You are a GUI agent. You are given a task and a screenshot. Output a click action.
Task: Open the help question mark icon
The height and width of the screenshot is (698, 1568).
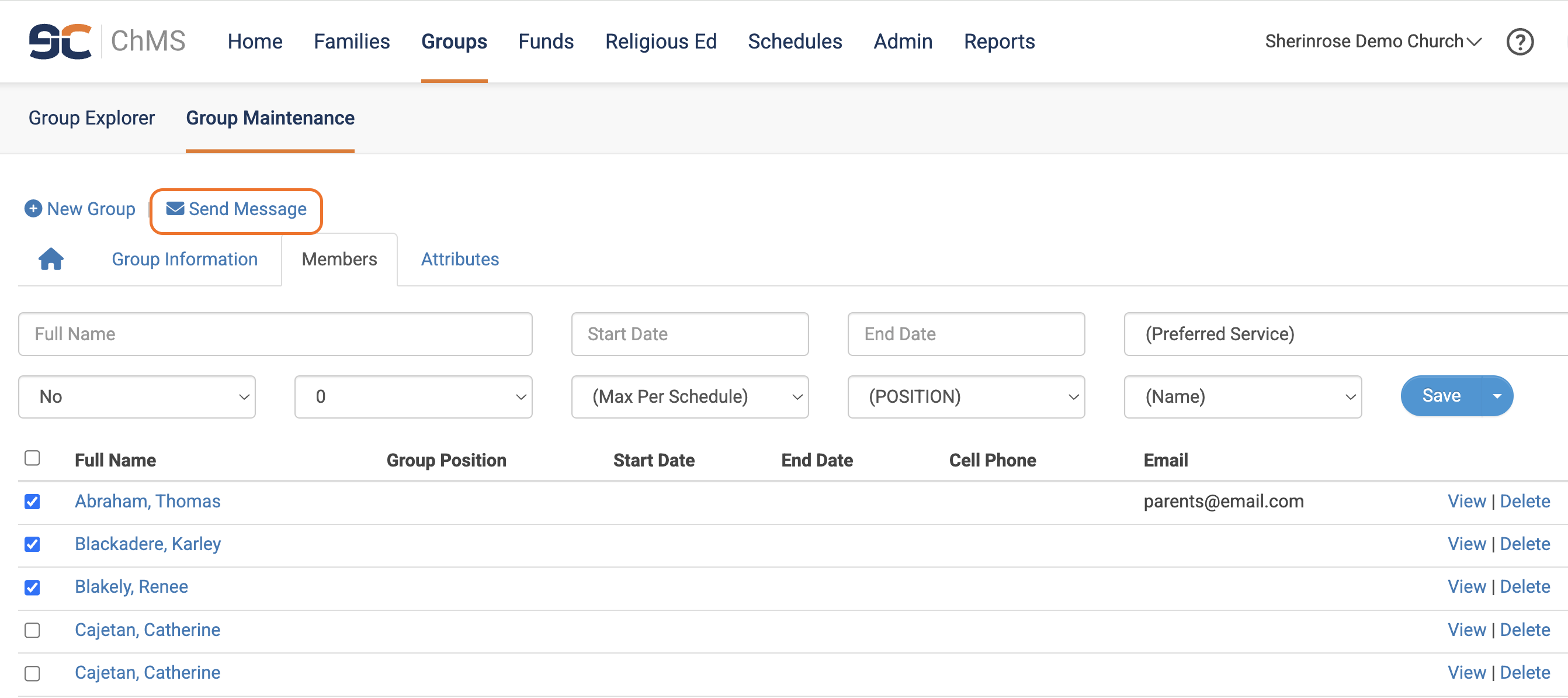click(x=1519, y=42)
